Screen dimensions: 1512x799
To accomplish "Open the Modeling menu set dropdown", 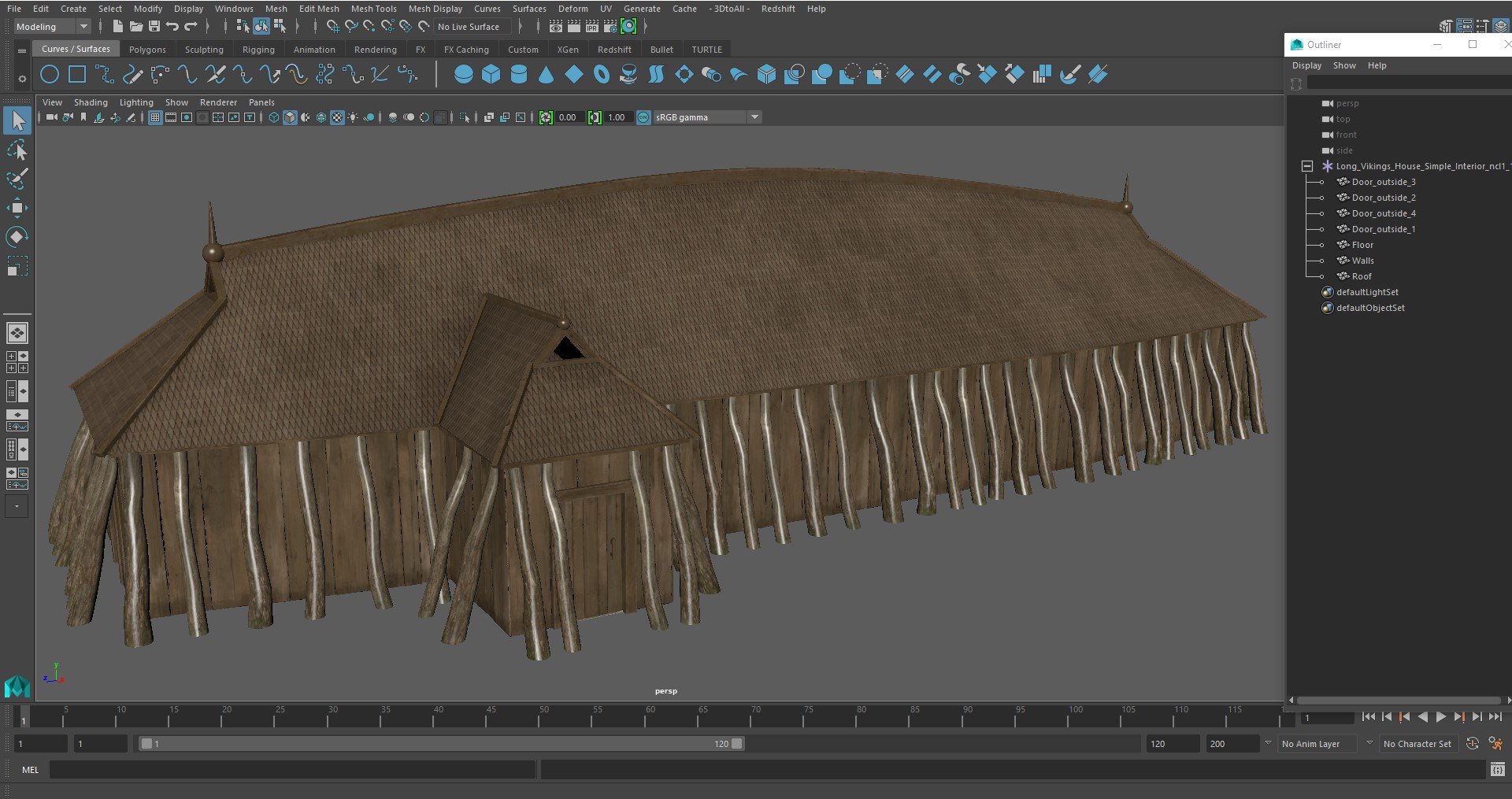I will click(x=52, y=27).
